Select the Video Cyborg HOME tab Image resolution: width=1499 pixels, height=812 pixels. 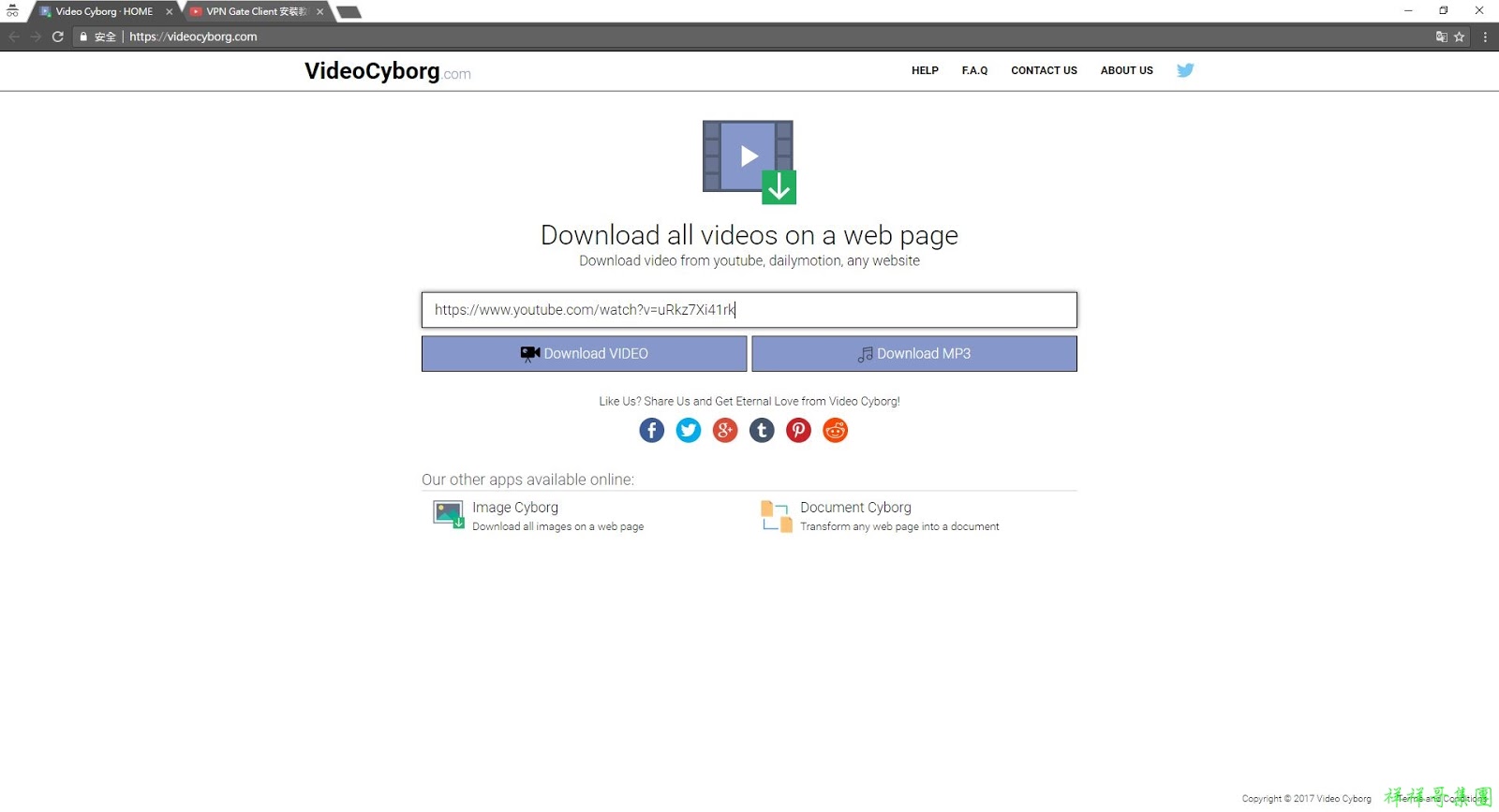tap(104, 12)
